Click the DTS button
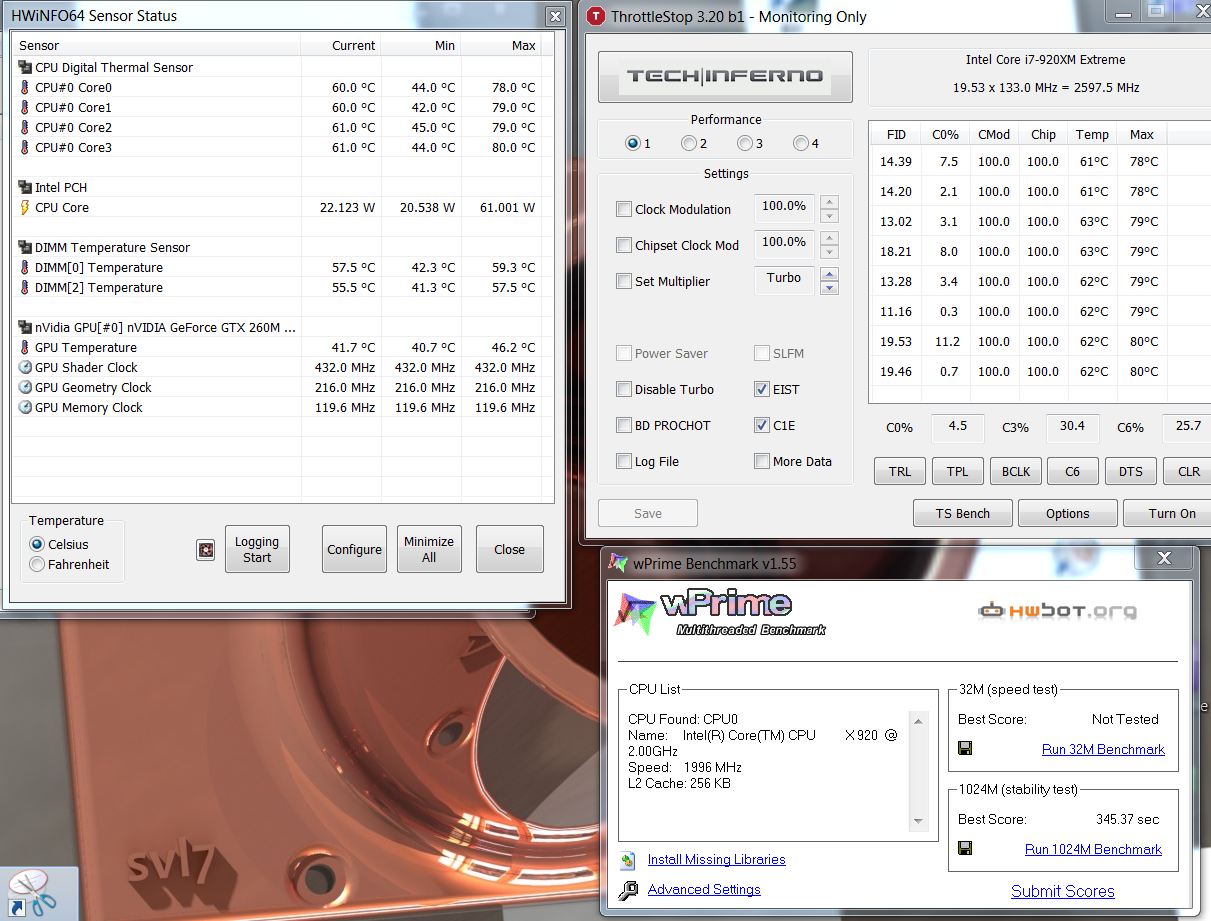This screenshot has width=1211, height=921. point(1131,472)
